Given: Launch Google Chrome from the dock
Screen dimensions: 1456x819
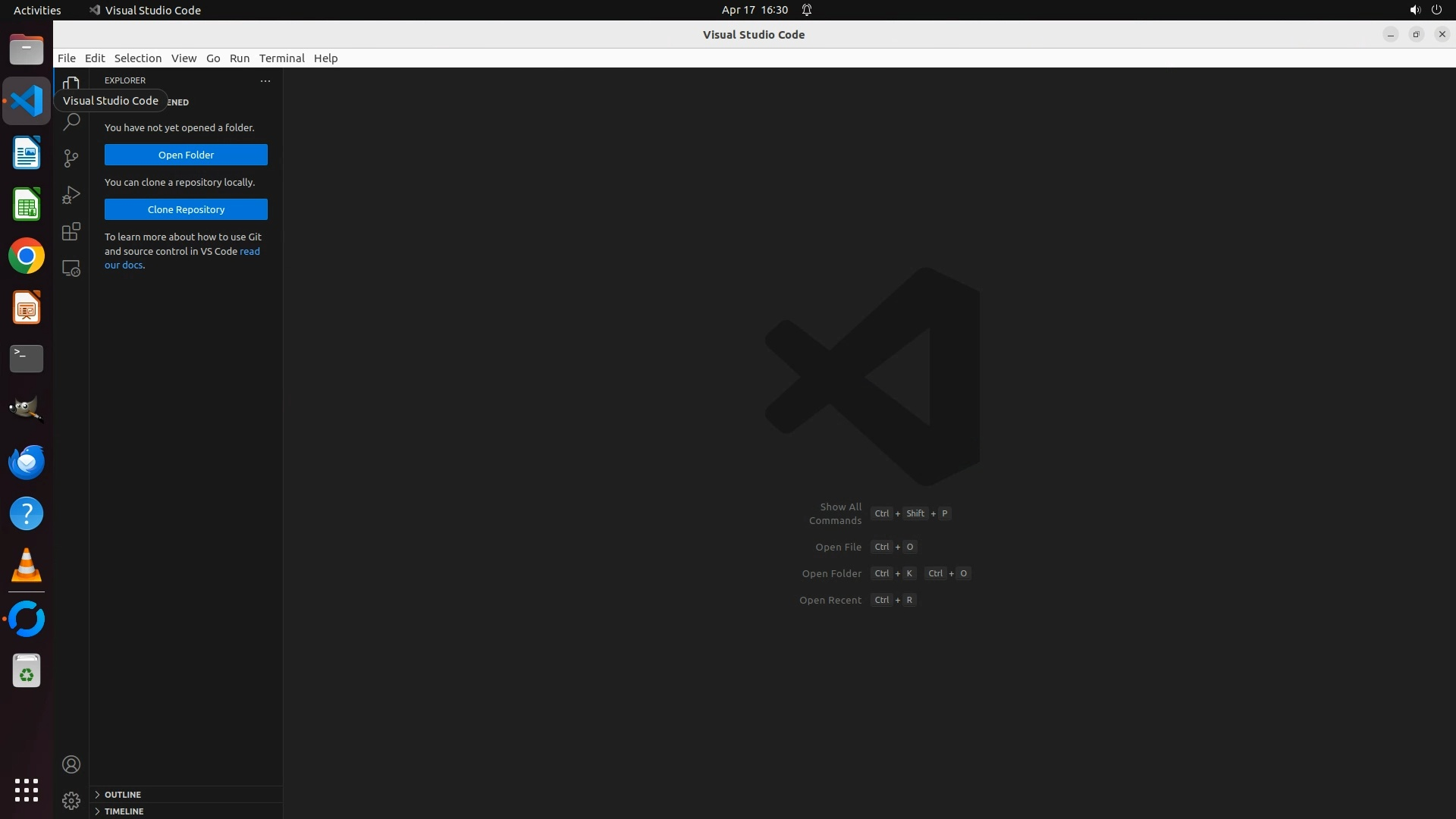Looking at the screenshot, I should coord(27,256).
